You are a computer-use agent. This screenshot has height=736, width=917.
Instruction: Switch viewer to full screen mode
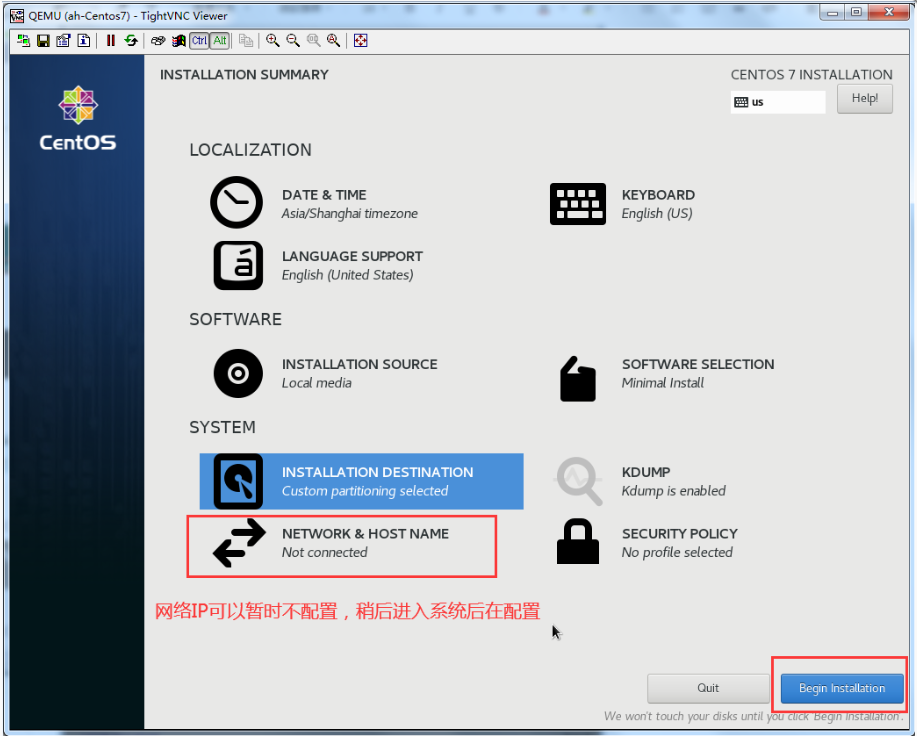coord(361,41)
